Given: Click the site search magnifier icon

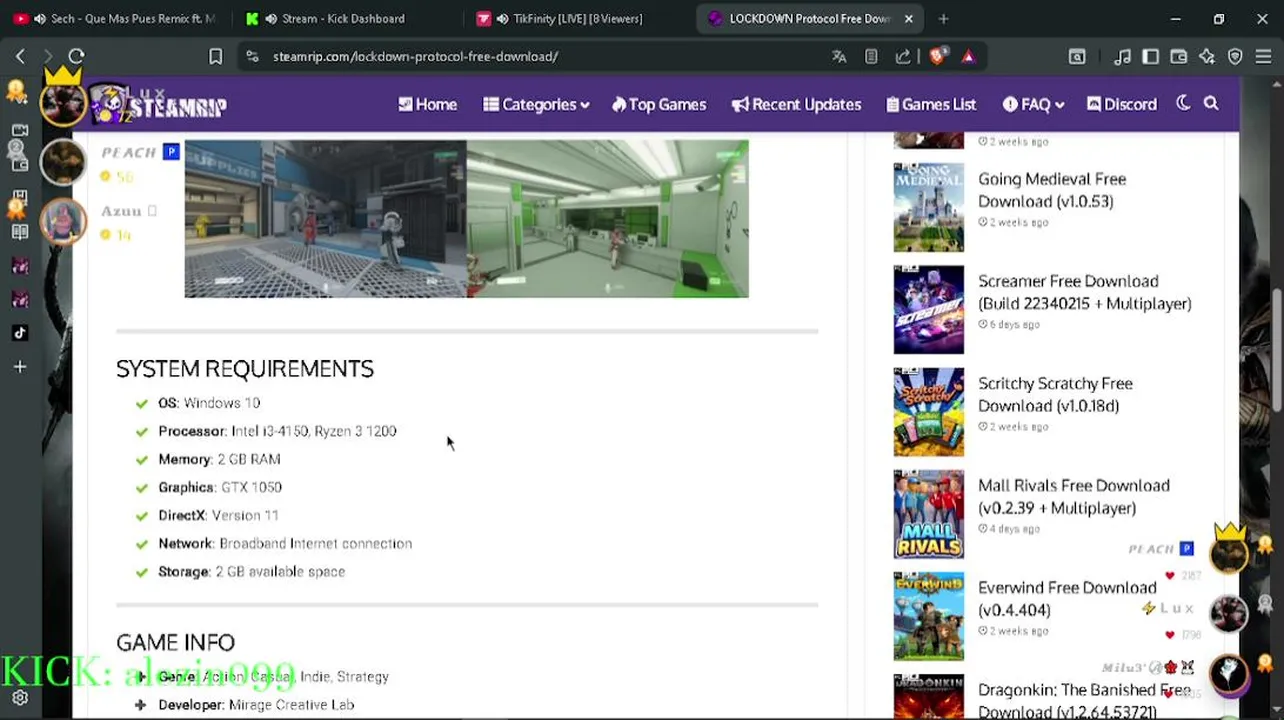Looking at the screenshot, I should point(1211,104).
